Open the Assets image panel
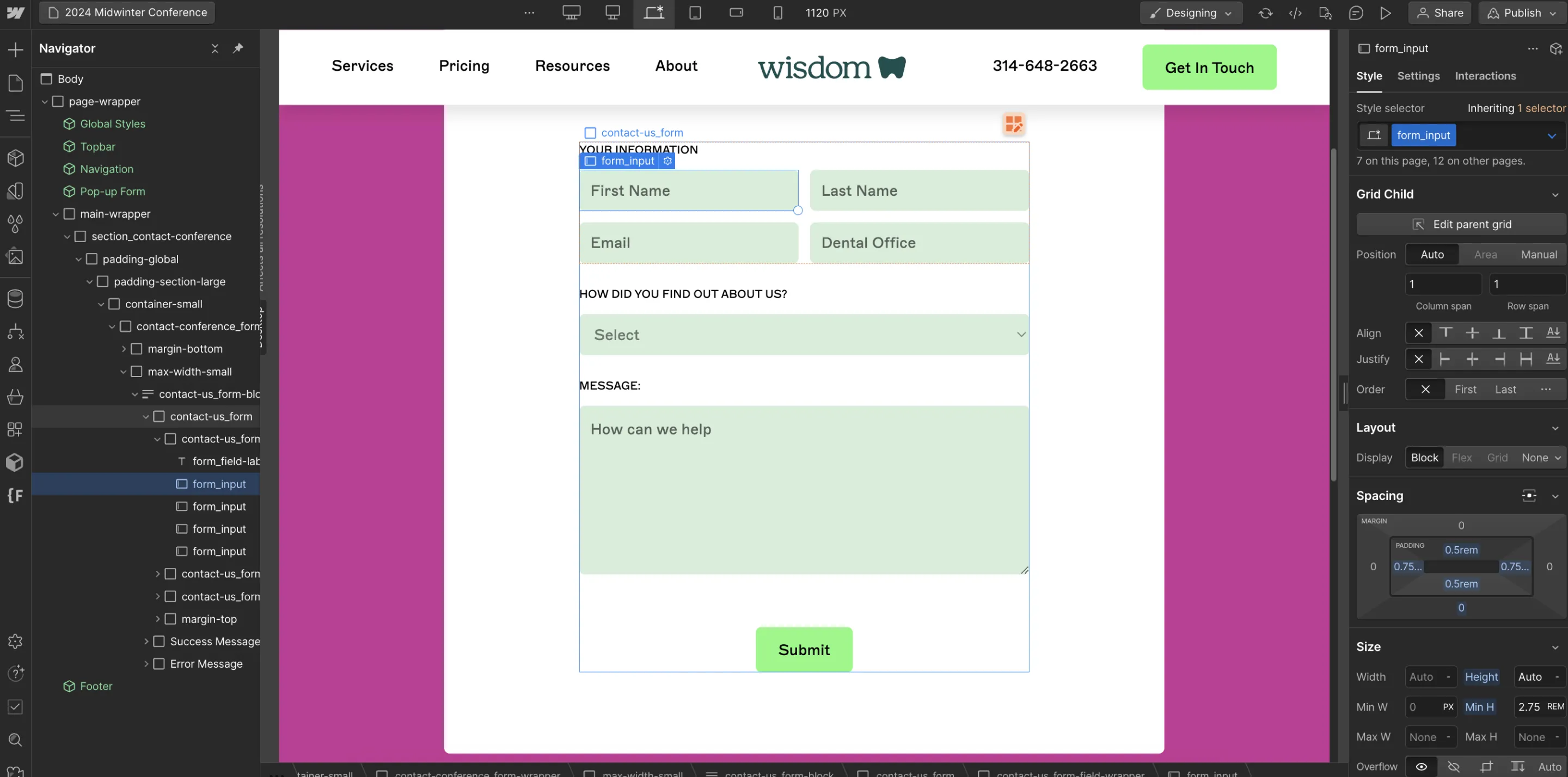This screenshot has height=777, width=1568. (x=15, y=257)
